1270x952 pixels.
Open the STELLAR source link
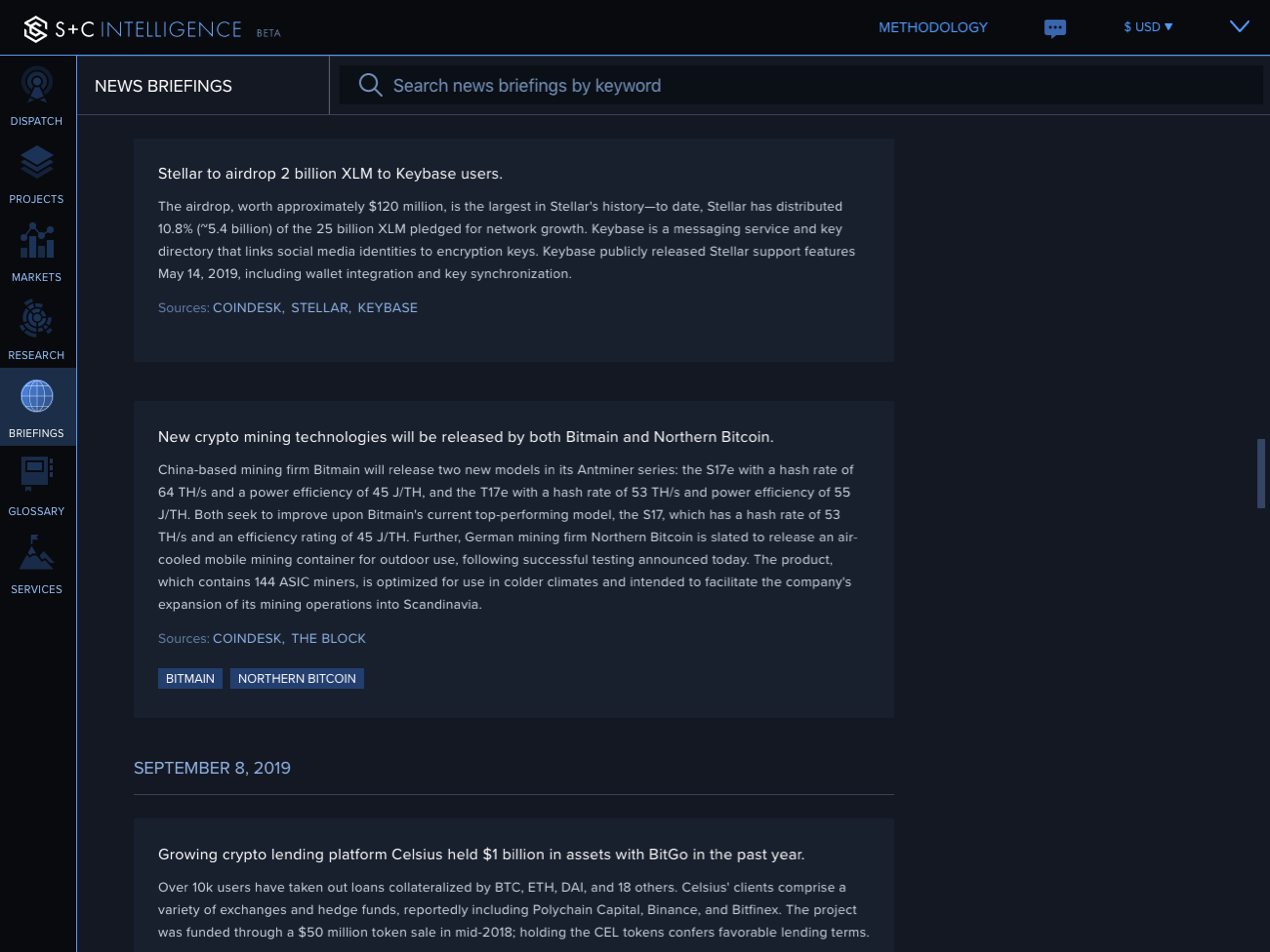click(320, 307)
